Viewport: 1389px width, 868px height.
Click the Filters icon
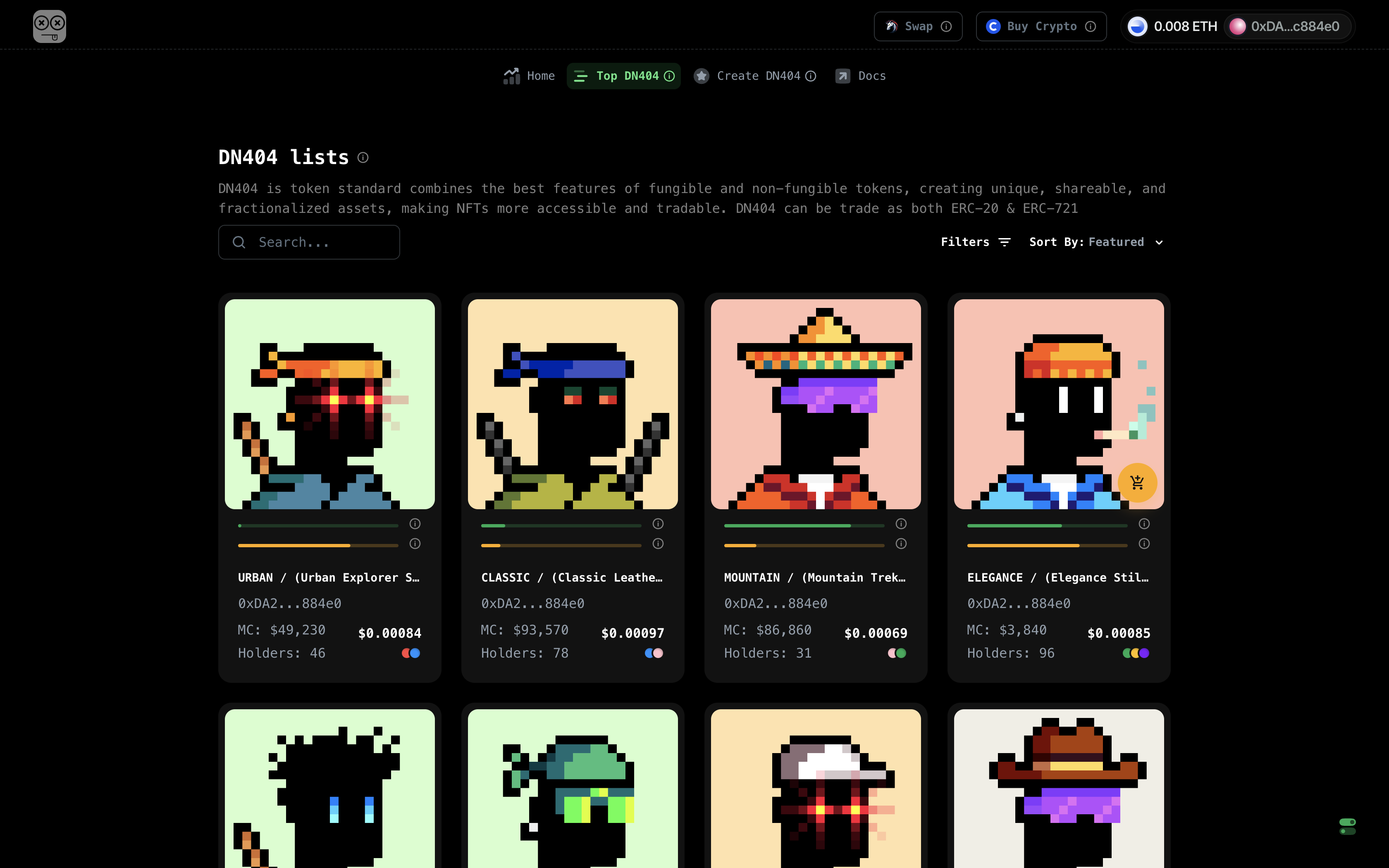point(1005,242)
